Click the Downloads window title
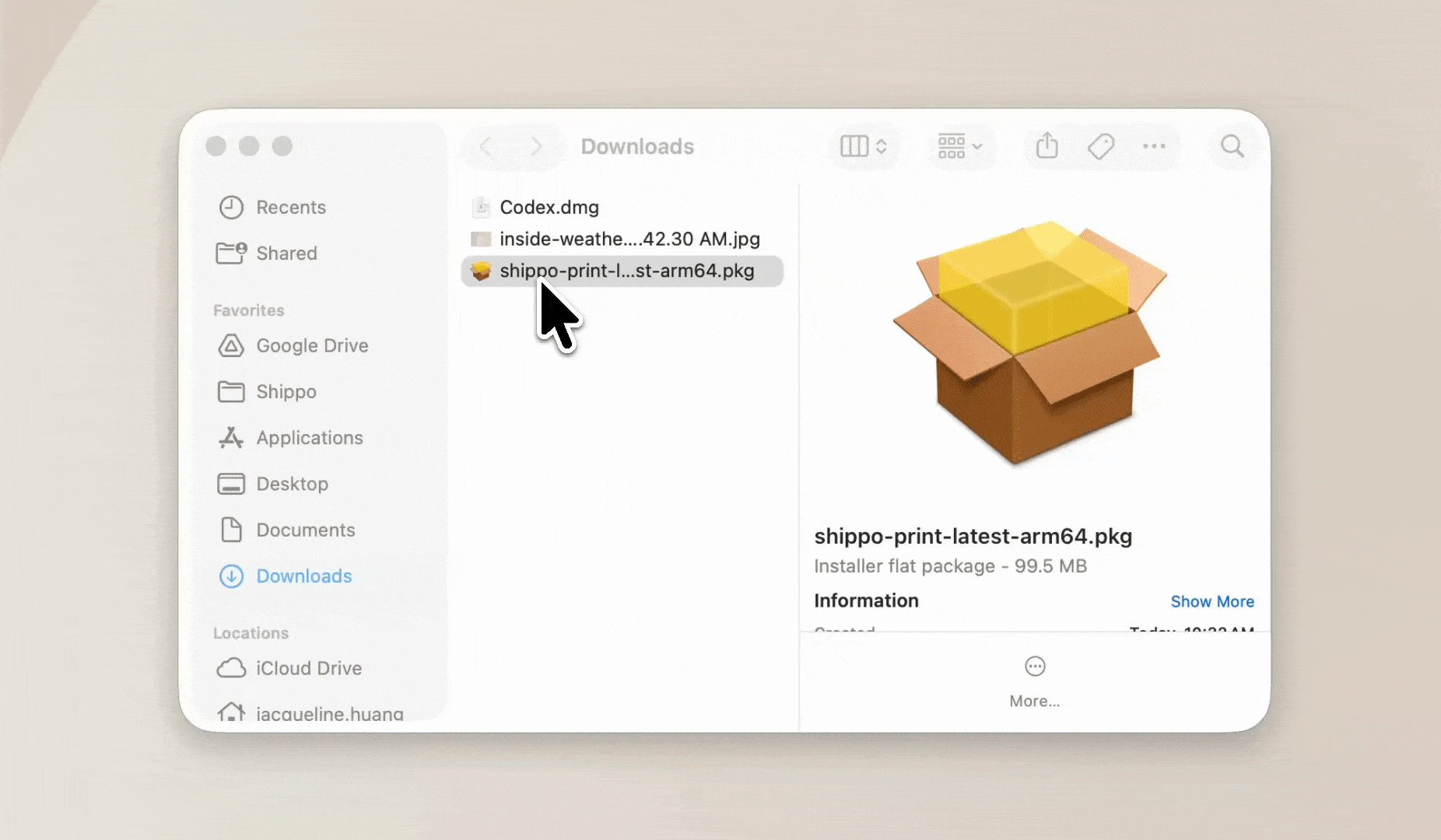The image size is (1441, 840). [637, 146]
